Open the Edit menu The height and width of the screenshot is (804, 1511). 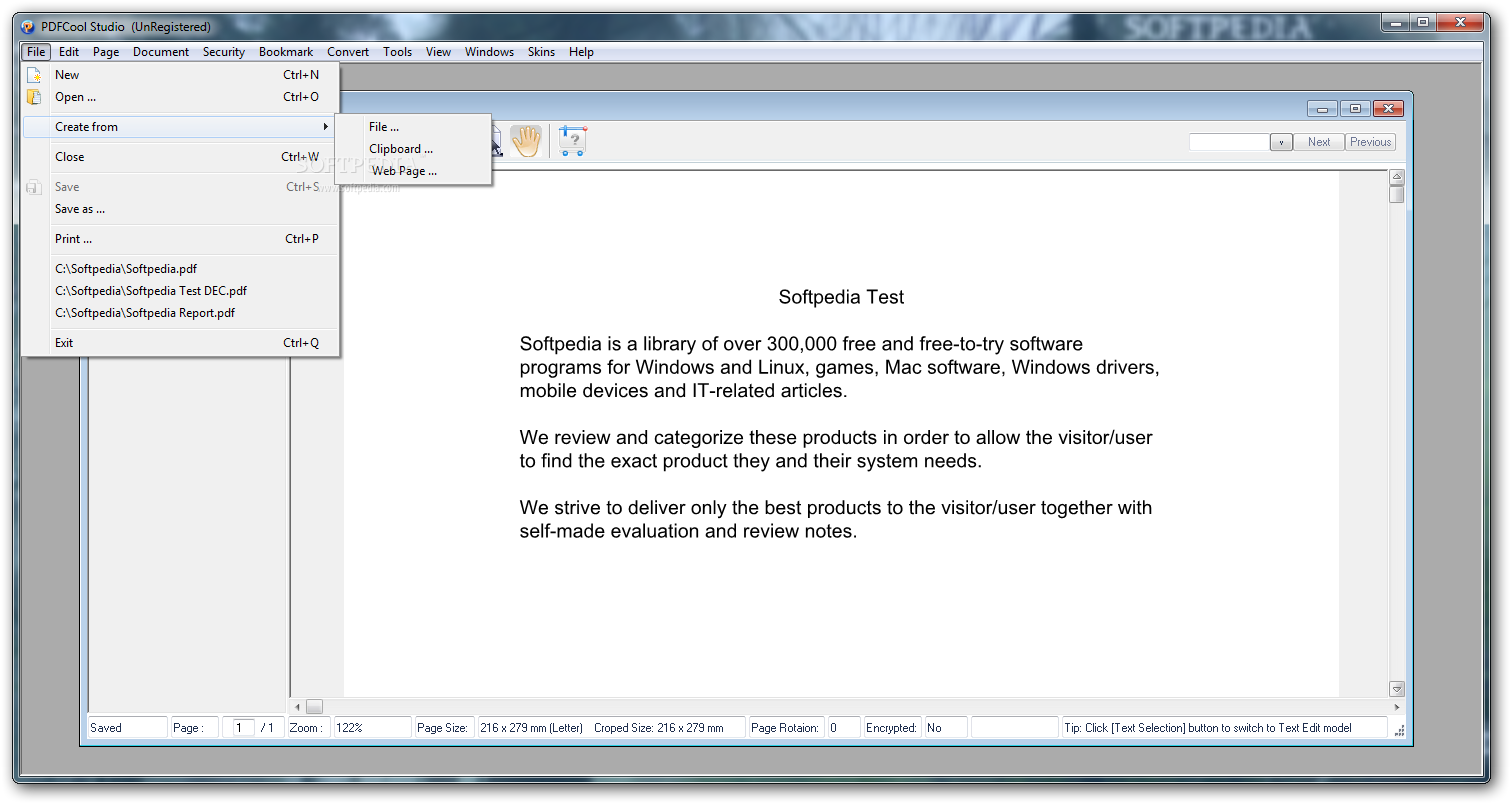point(69,52)
